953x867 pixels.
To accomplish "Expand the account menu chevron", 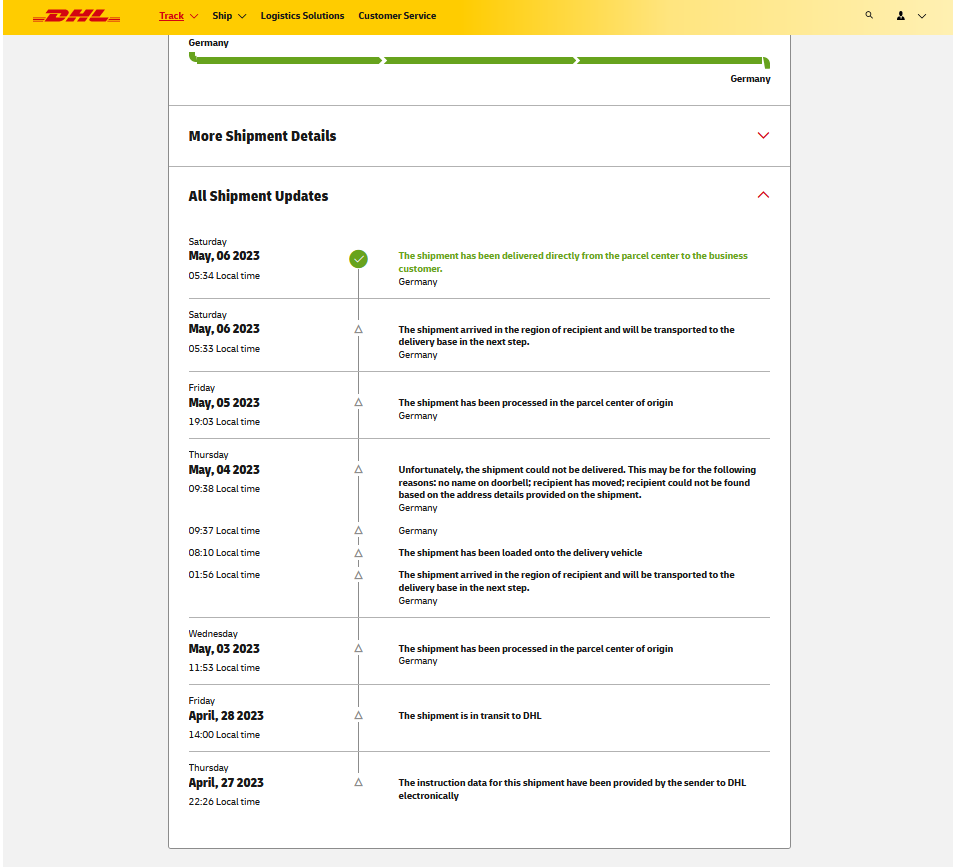I will (x=921, y=16).
